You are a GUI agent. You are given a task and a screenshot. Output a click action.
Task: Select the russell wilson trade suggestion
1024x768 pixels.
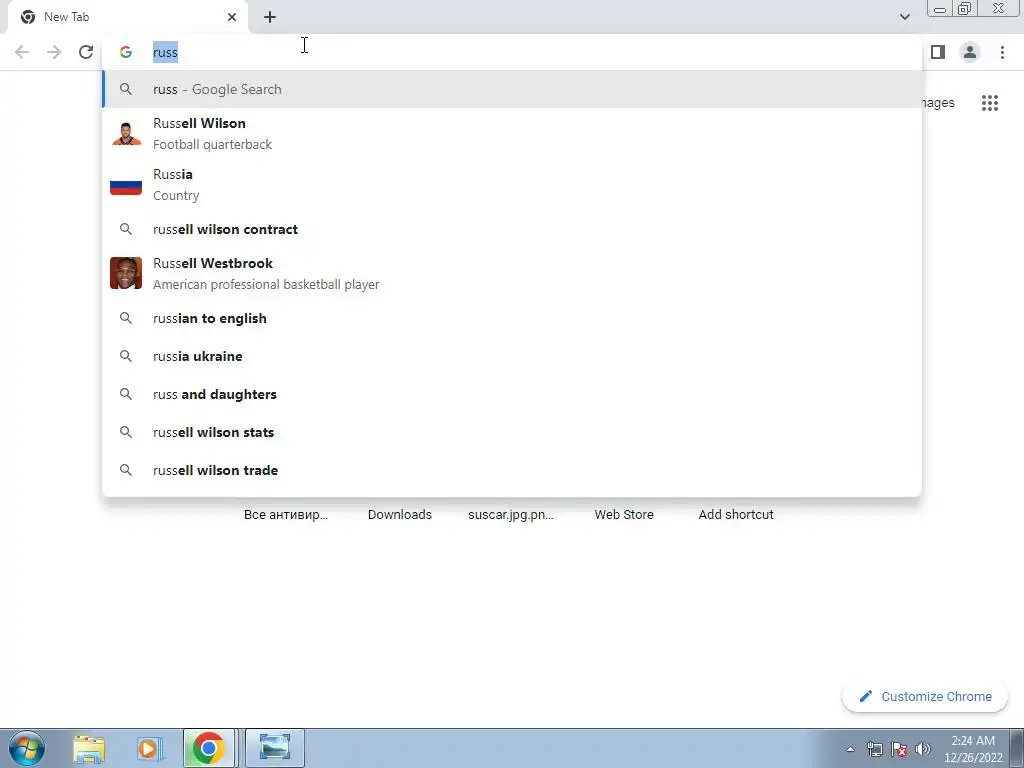(512, 470)
